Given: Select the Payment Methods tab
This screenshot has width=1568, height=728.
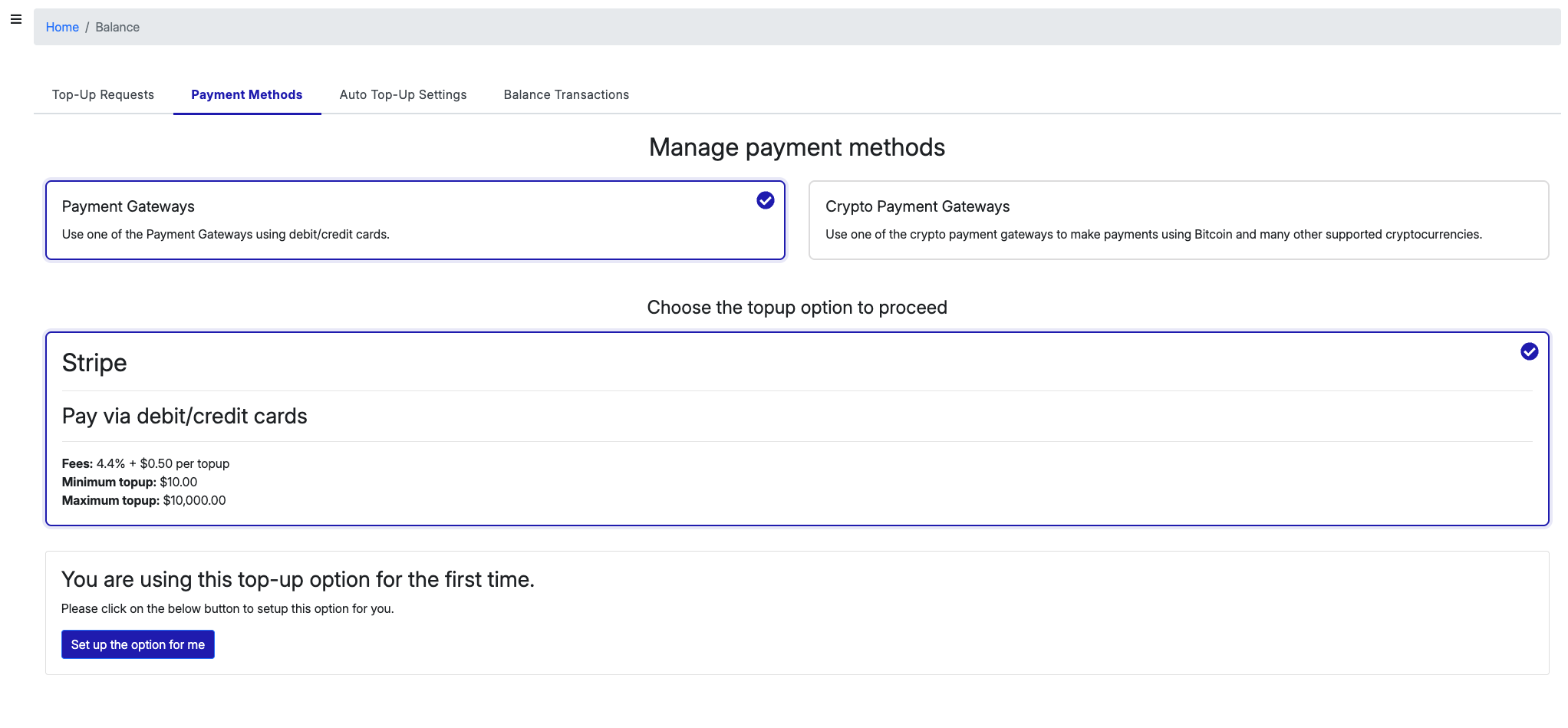Looking at the screenshot, I should (246, 94).
